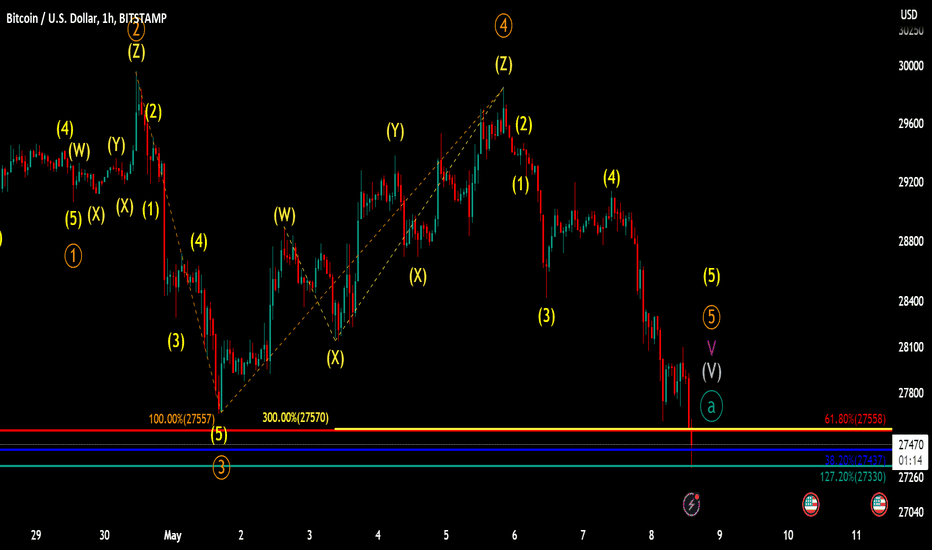Click the (Z) label under circled 4

[x=503, y=64]
